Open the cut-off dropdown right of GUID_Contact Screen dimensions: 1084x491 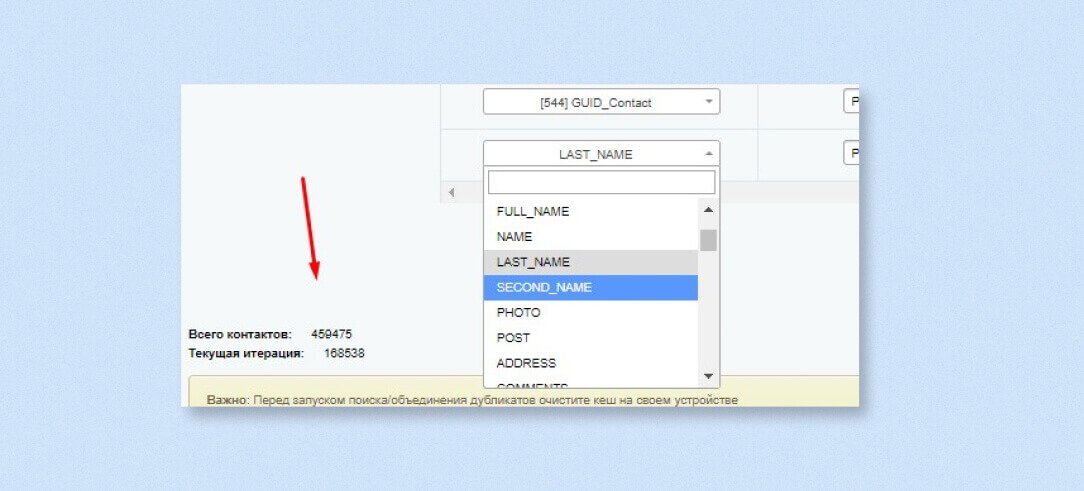[851, 102]
